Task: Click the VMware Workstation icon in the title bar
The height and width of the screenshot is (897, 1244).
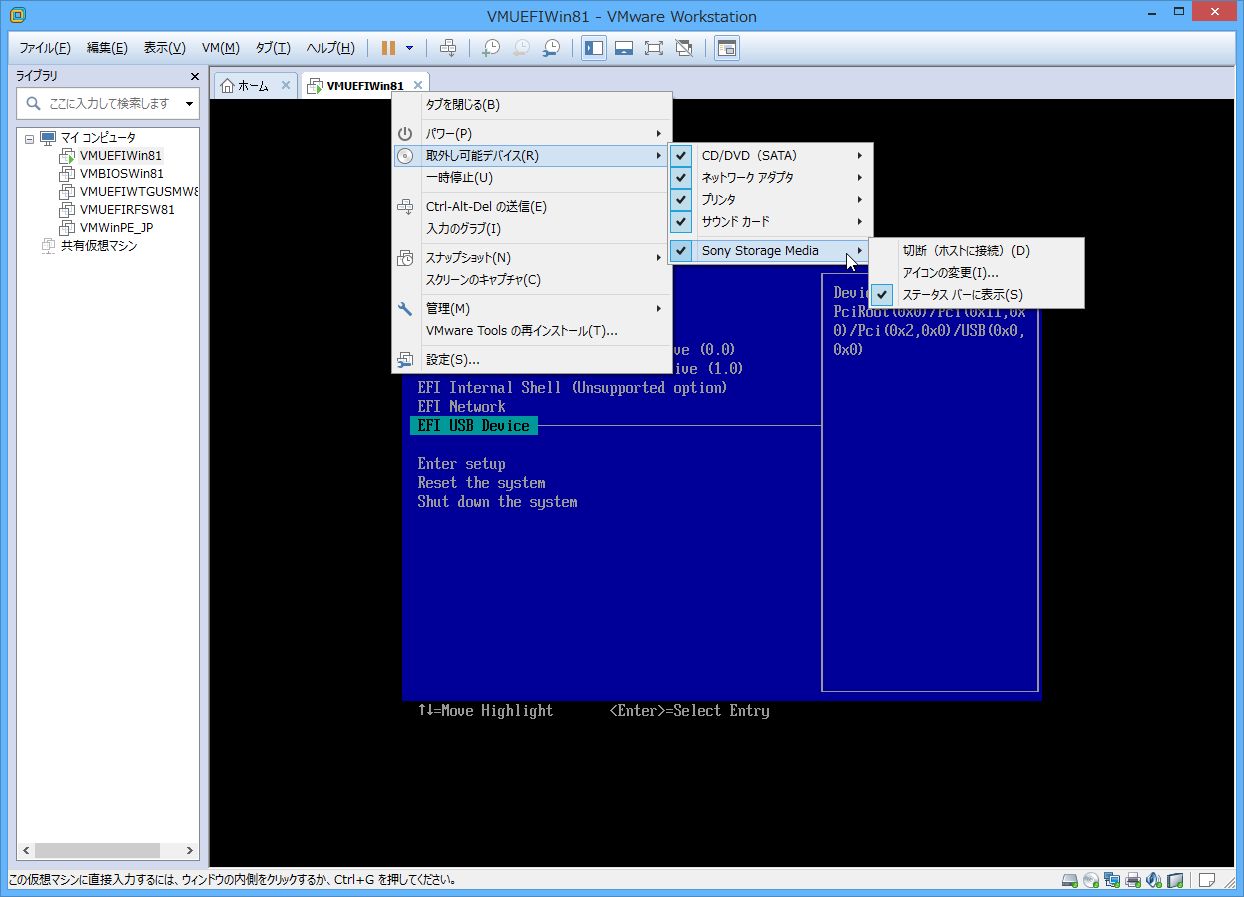Action: point(16,15)
